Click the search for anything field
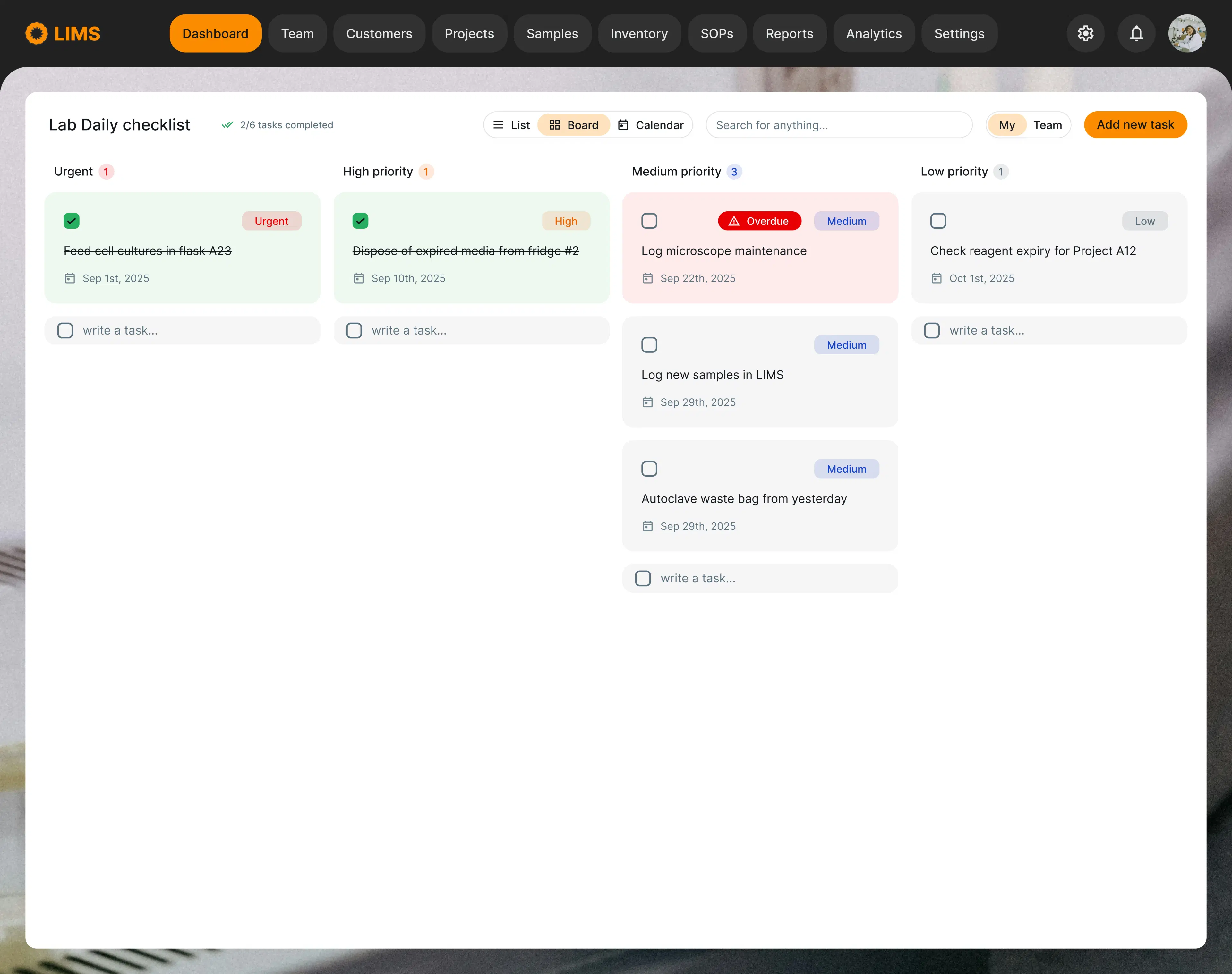 click(838, 125)
